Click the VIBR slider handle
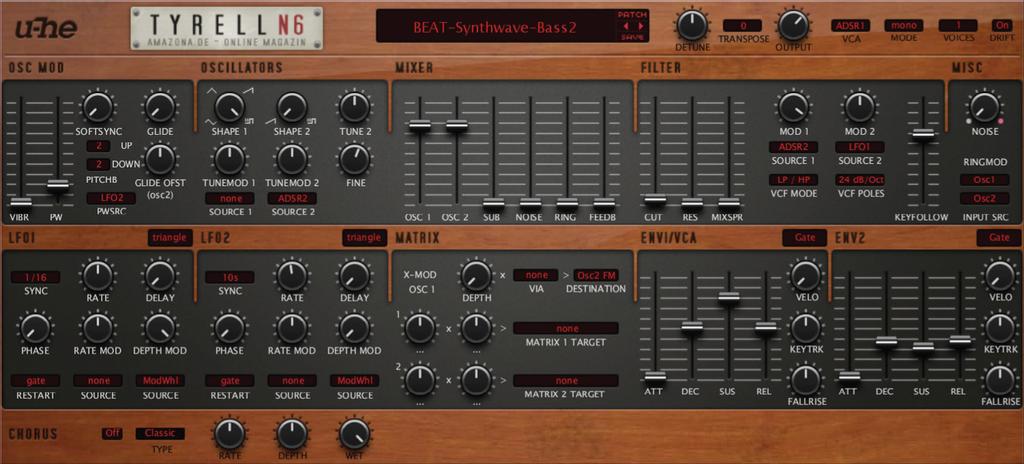Image resolution: width=1024 pixels, height=464 pixels. point(21,201)
